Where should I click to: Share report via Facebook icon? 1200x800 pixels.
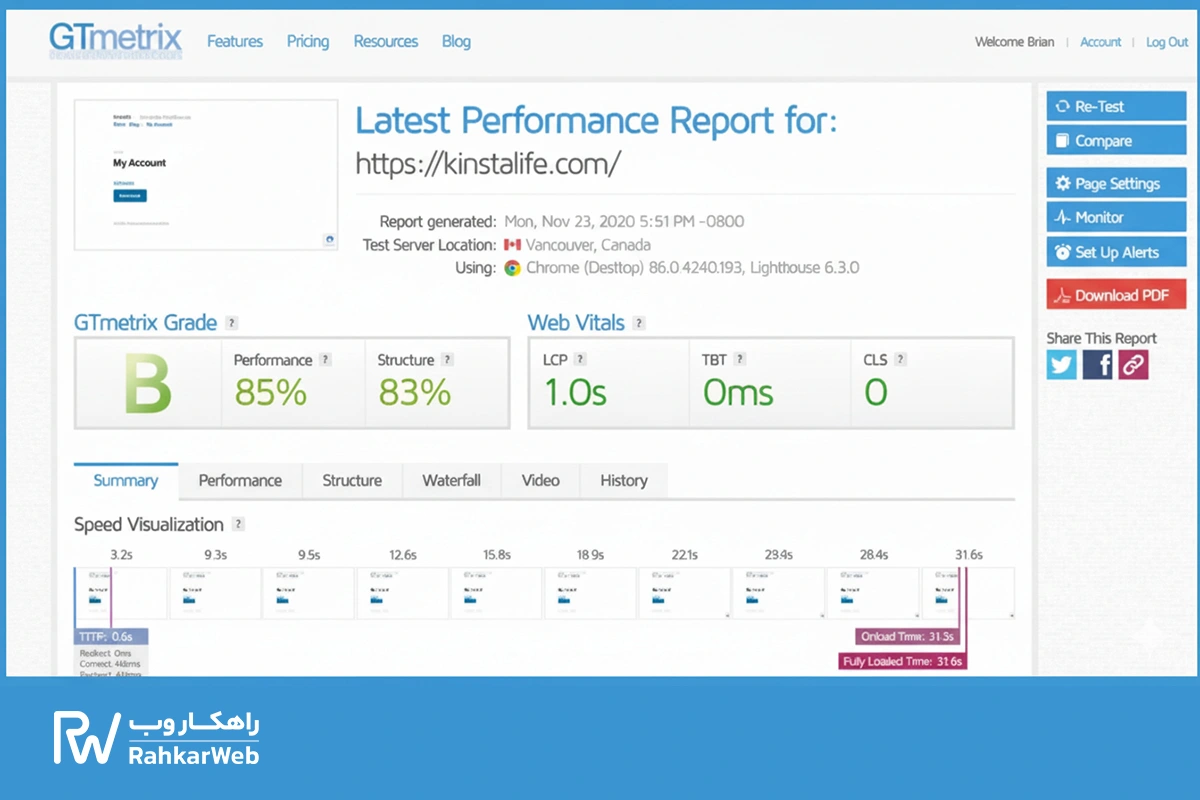click(1097, 364)
